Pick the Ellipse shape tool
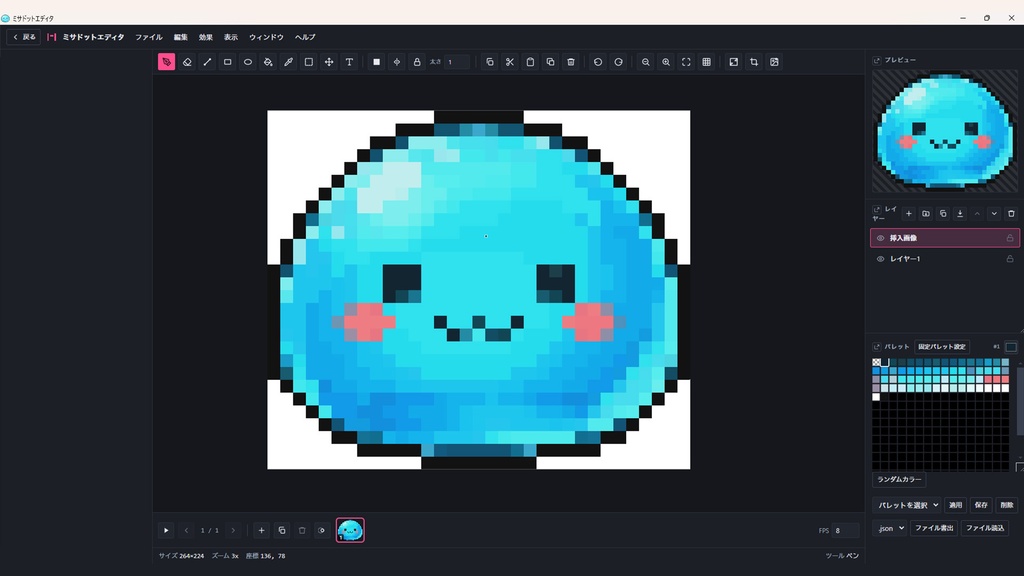1024x576 pixels. pyautogui.click(x=248, y=62)
